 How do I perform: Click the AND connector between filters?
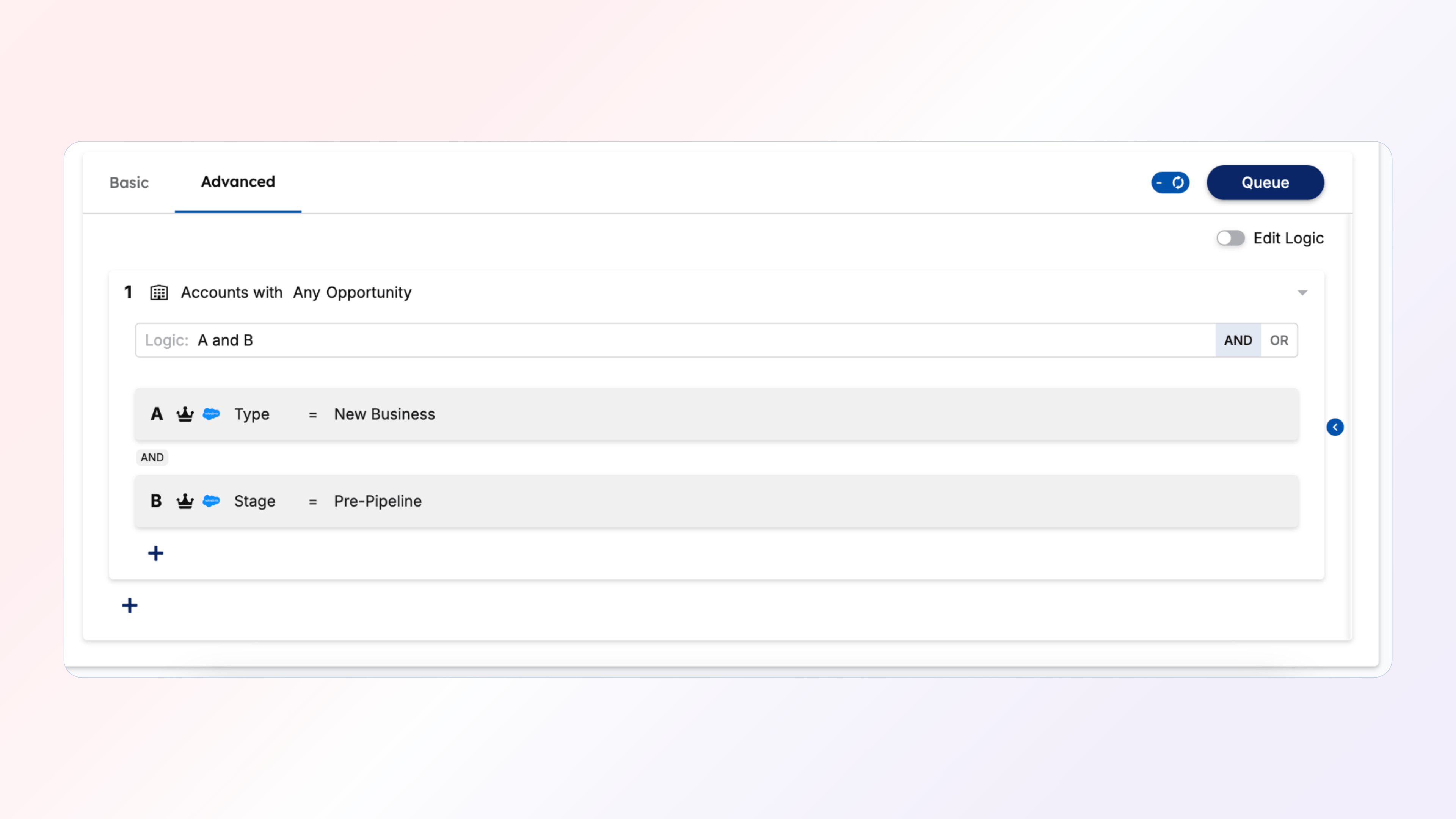click(x=152, y=457)
